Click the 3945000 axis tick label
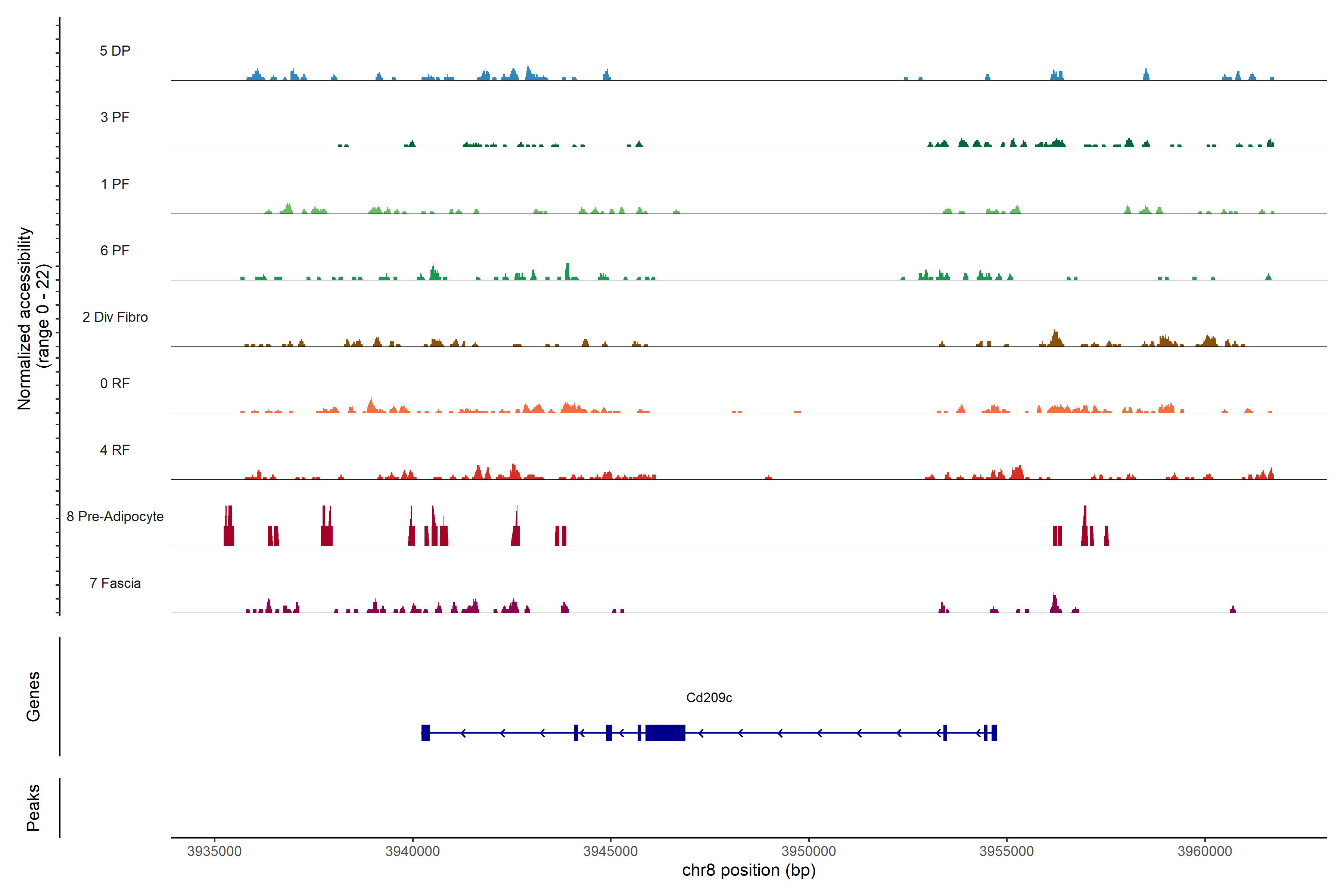 click(610, 851)
